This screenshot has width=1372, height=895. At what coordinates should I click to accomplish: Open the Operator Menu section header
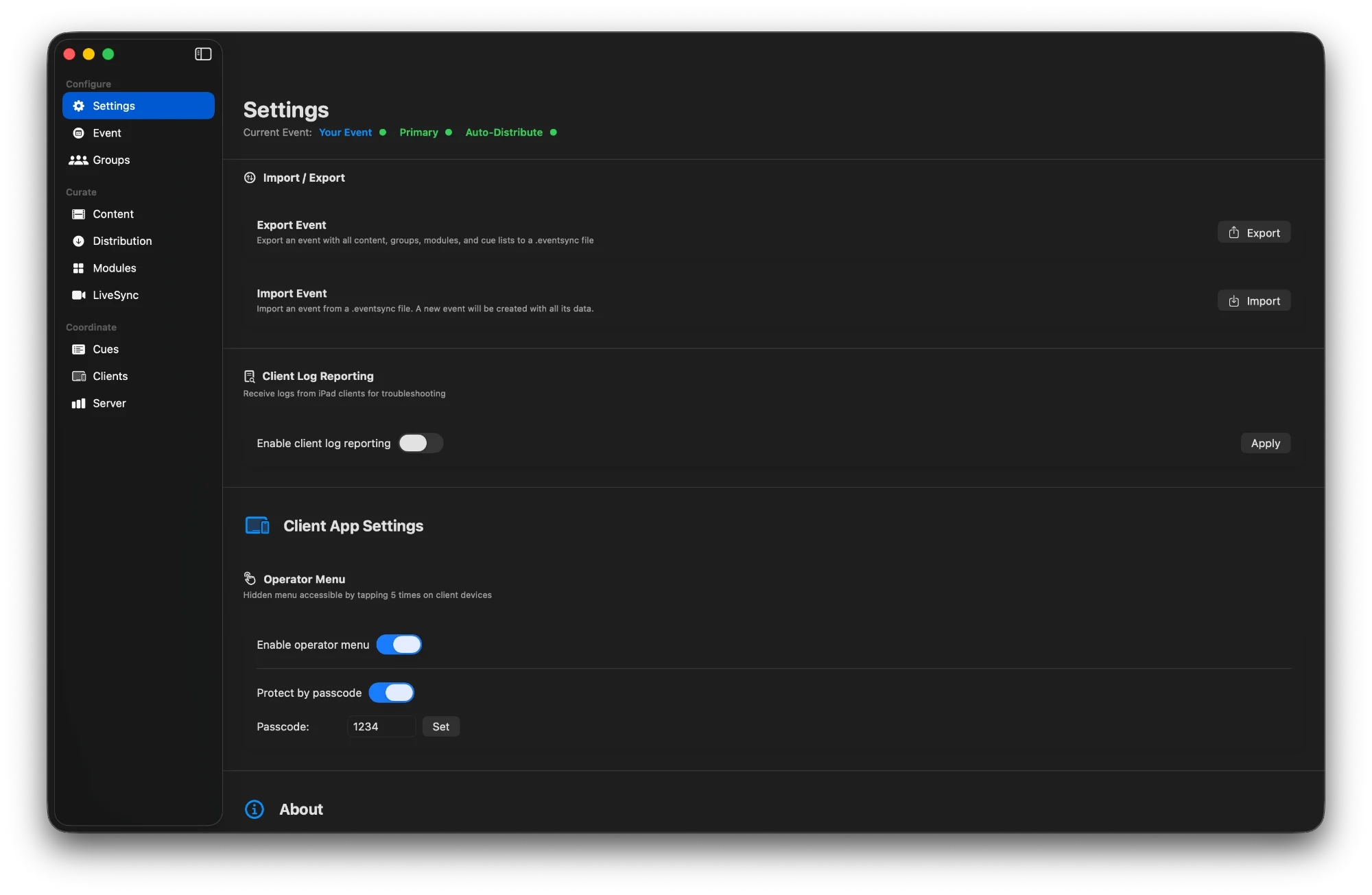pyautogui.click(x=304, y=579)
